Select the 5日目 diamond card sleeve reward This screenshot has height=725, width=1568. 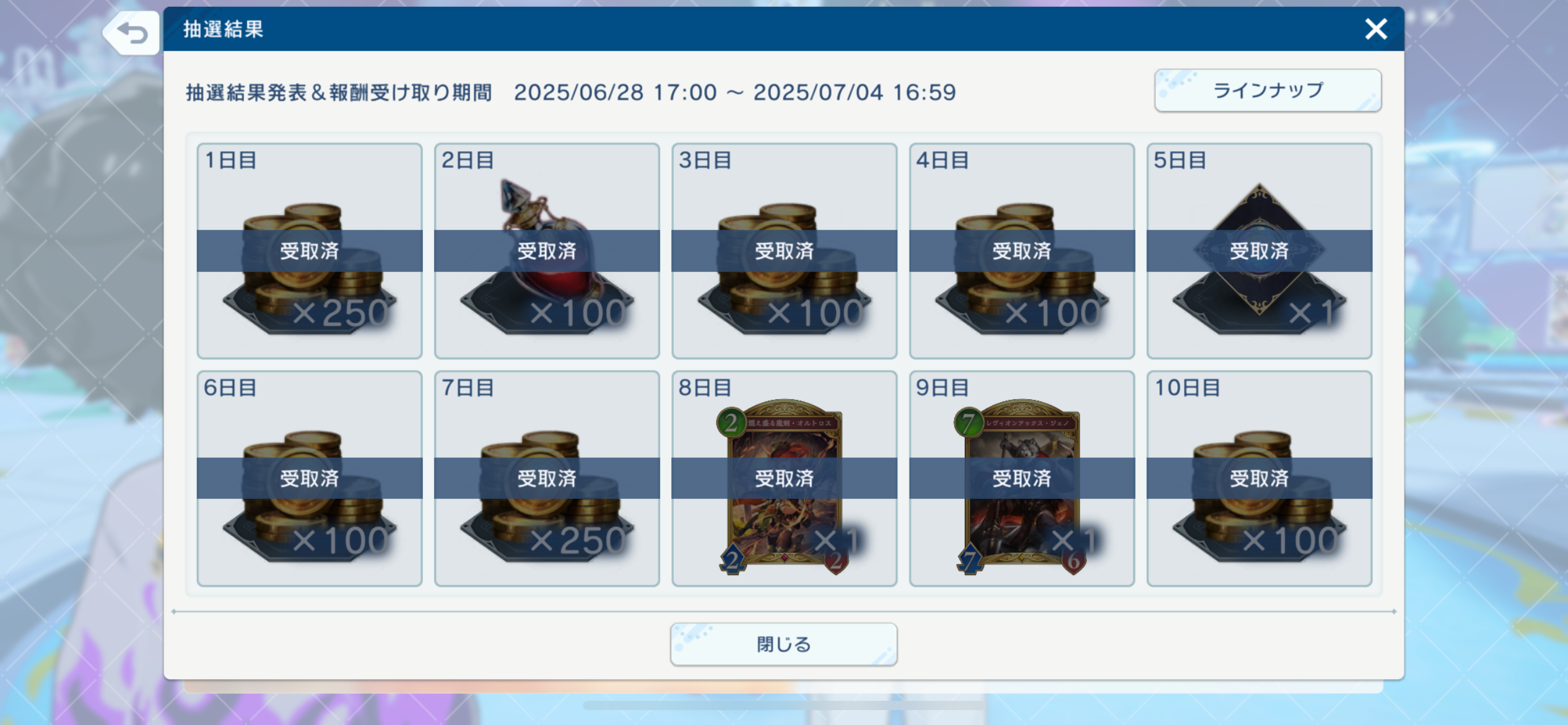click(x=1259, y=251)
